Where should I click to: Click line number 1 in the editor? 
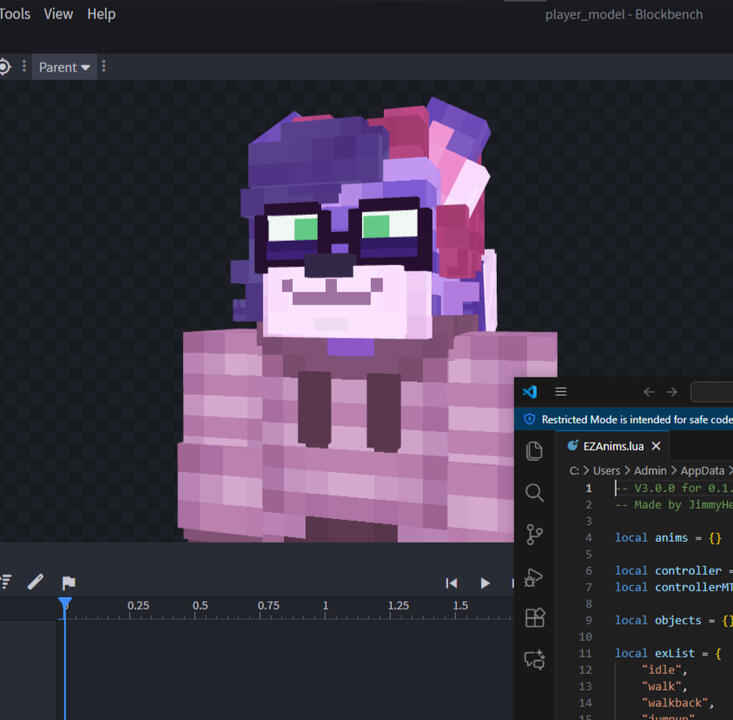pos(589,488)
